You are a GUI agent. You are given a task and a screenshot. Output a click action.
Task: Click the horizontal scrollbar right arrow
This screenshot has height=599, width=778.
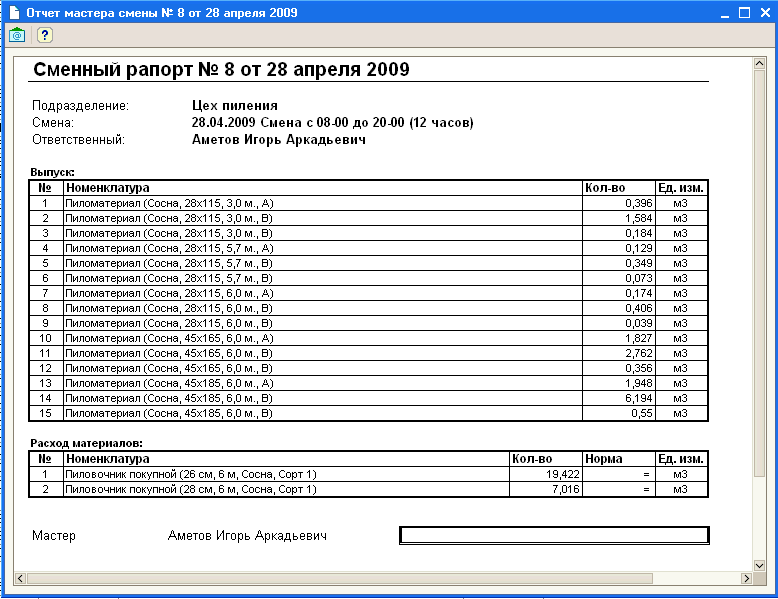click(746, 578)
